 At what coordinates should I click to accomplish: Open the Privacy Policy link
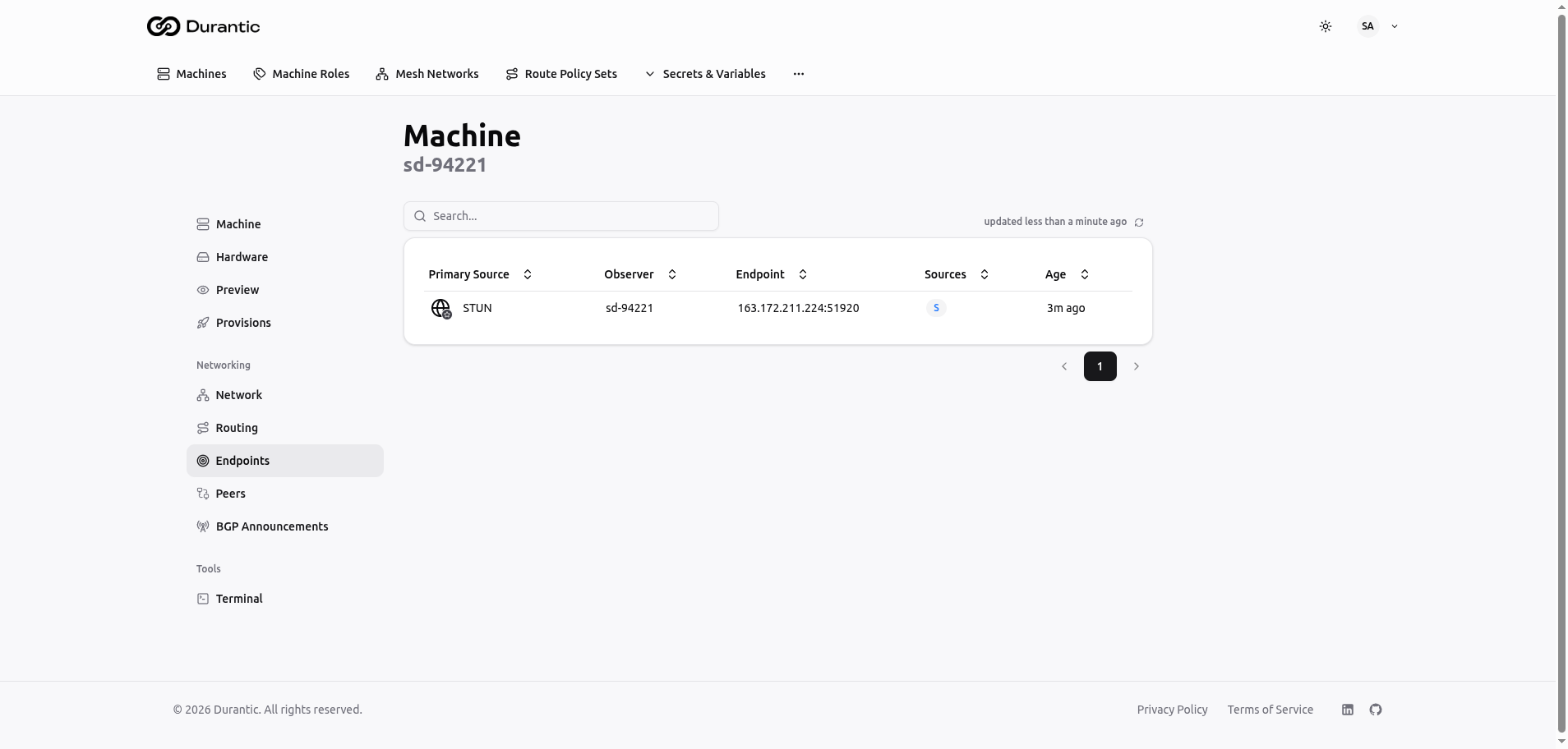pyautogui.click(x=1172, y=710)
